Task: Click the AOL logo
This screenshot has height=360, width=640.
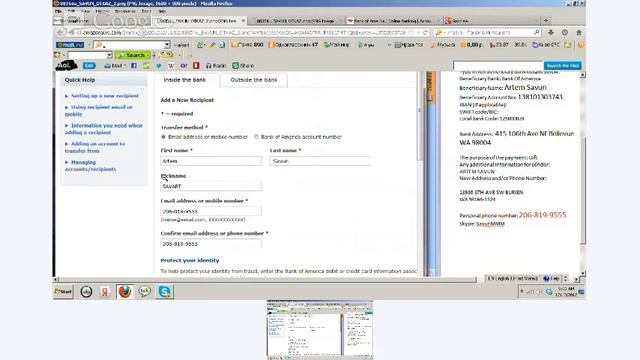Action: point(66,65)
